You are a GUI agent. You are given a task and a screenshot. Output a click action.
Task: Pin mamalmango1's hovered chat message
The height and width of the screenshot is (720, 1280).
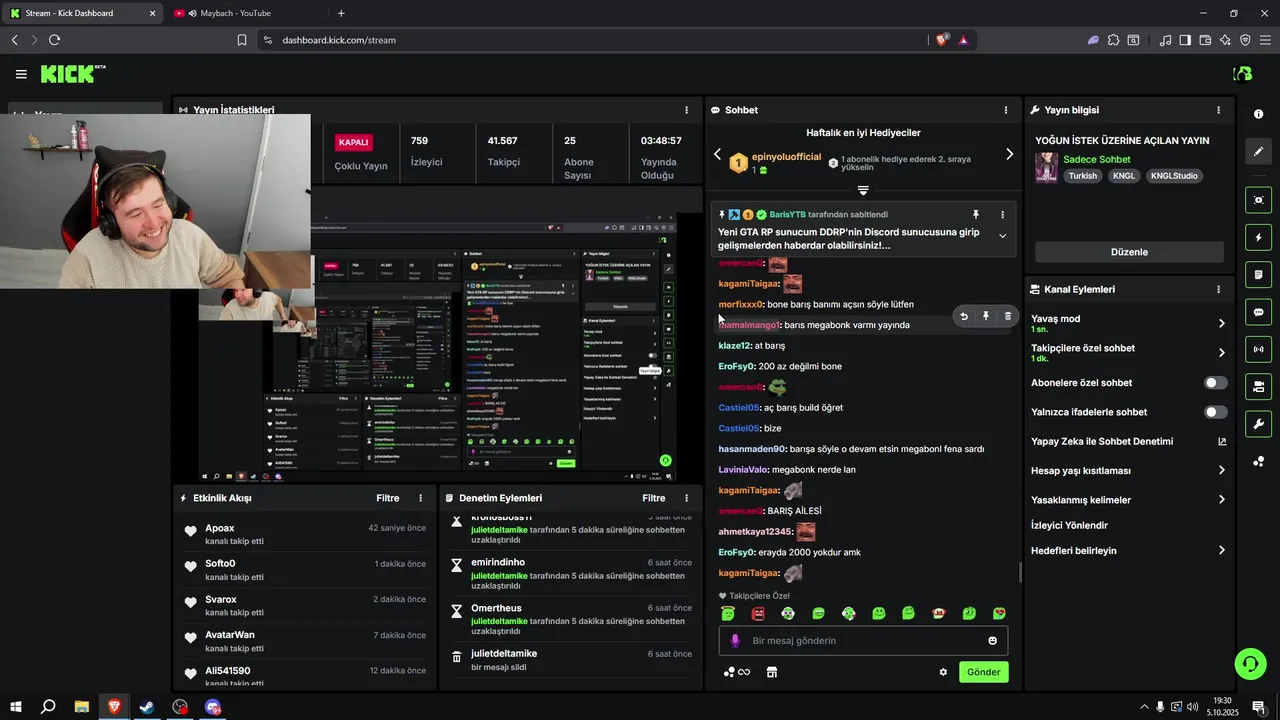point(986,316)
